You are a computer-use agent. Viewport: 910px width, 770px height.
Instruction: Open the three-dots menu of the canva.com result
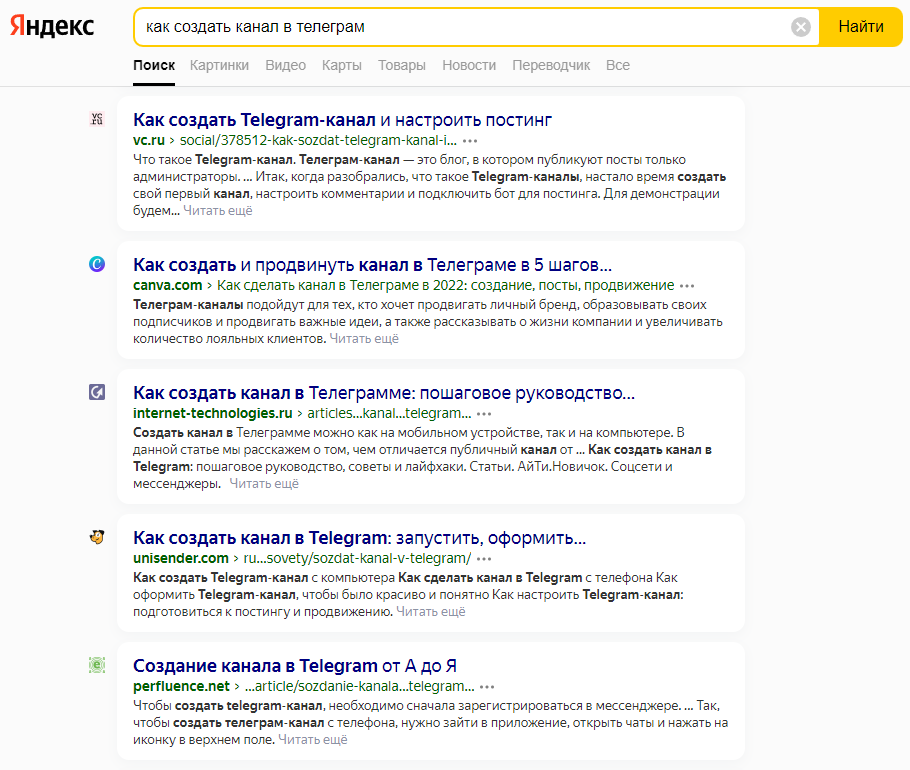[687, 286]
